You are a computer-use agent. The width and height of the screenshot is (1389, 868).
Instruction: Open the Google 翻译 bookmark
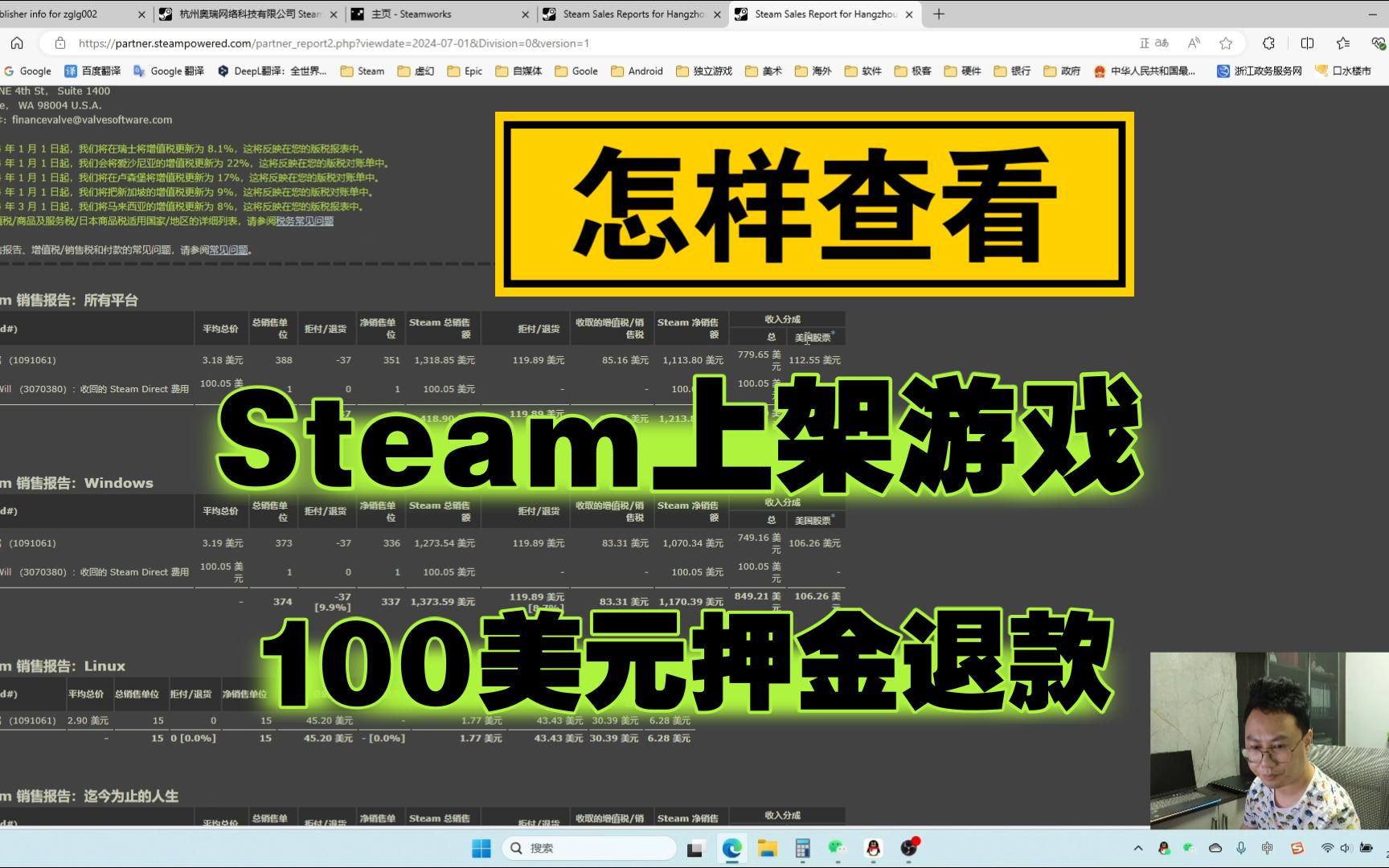tap(169, 71)
